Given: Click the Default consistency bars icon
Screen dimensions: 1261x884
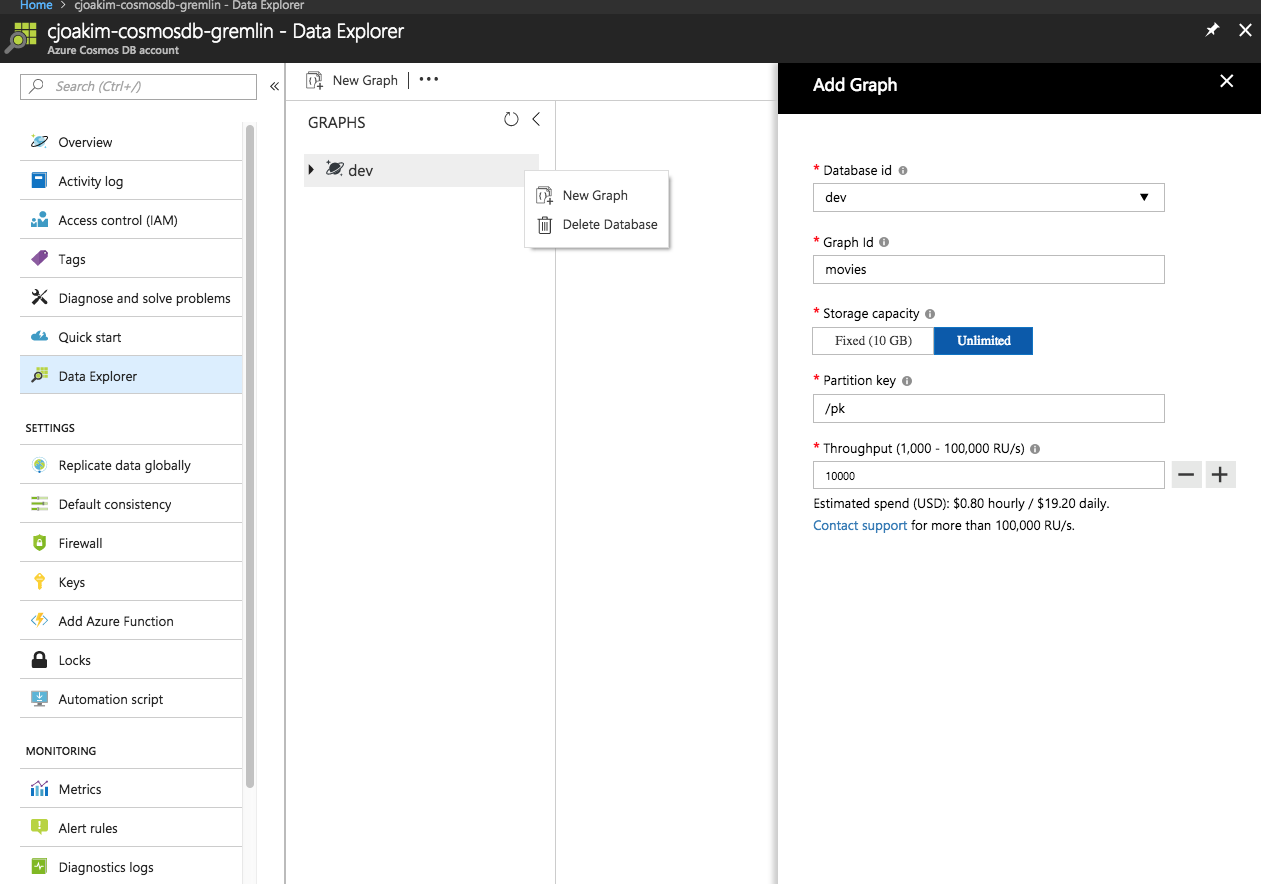Looking at the screenshot, I should click(39, 504).
